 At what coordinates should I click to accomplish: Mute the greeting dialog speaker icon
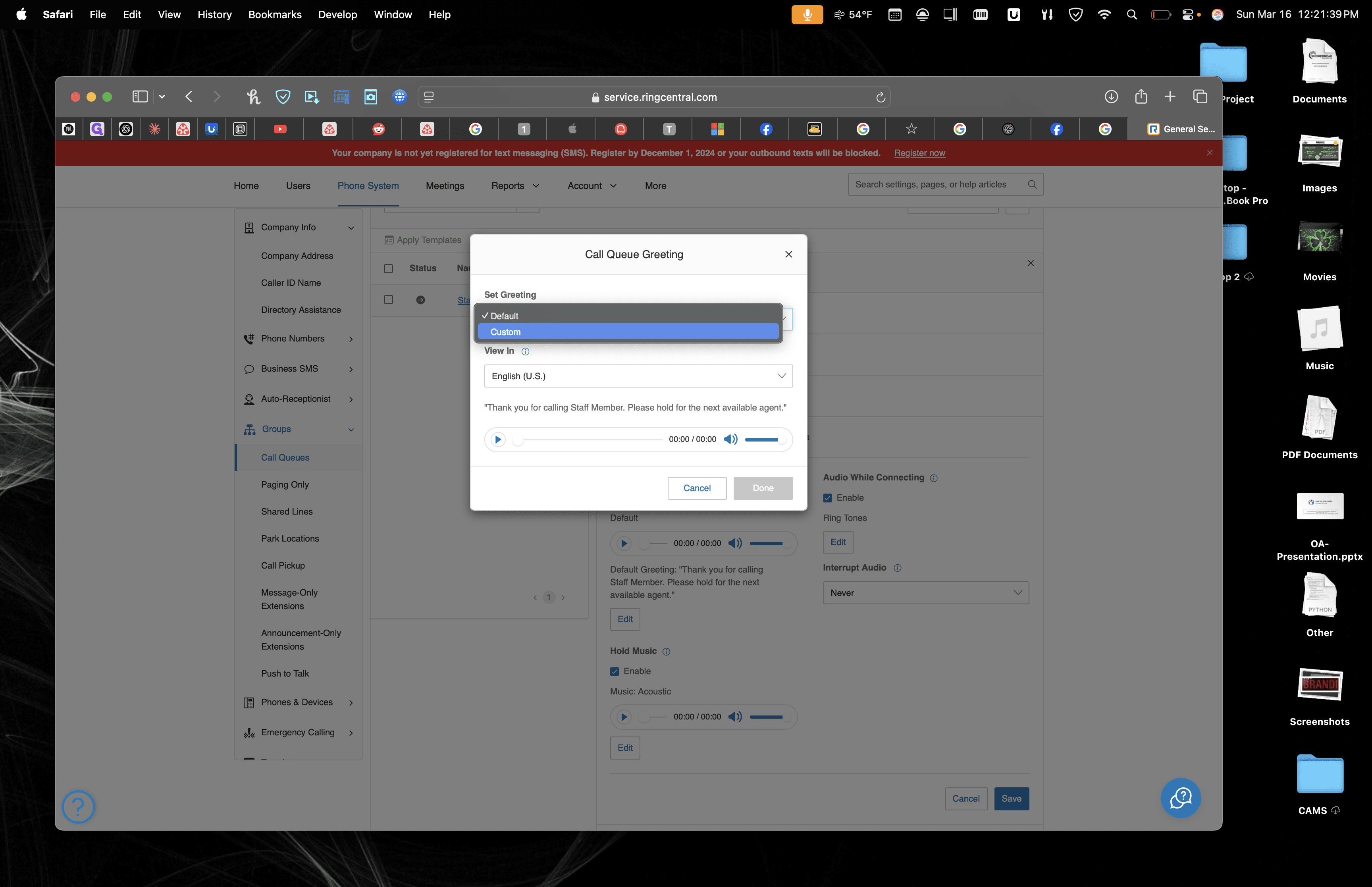[730, 440]
